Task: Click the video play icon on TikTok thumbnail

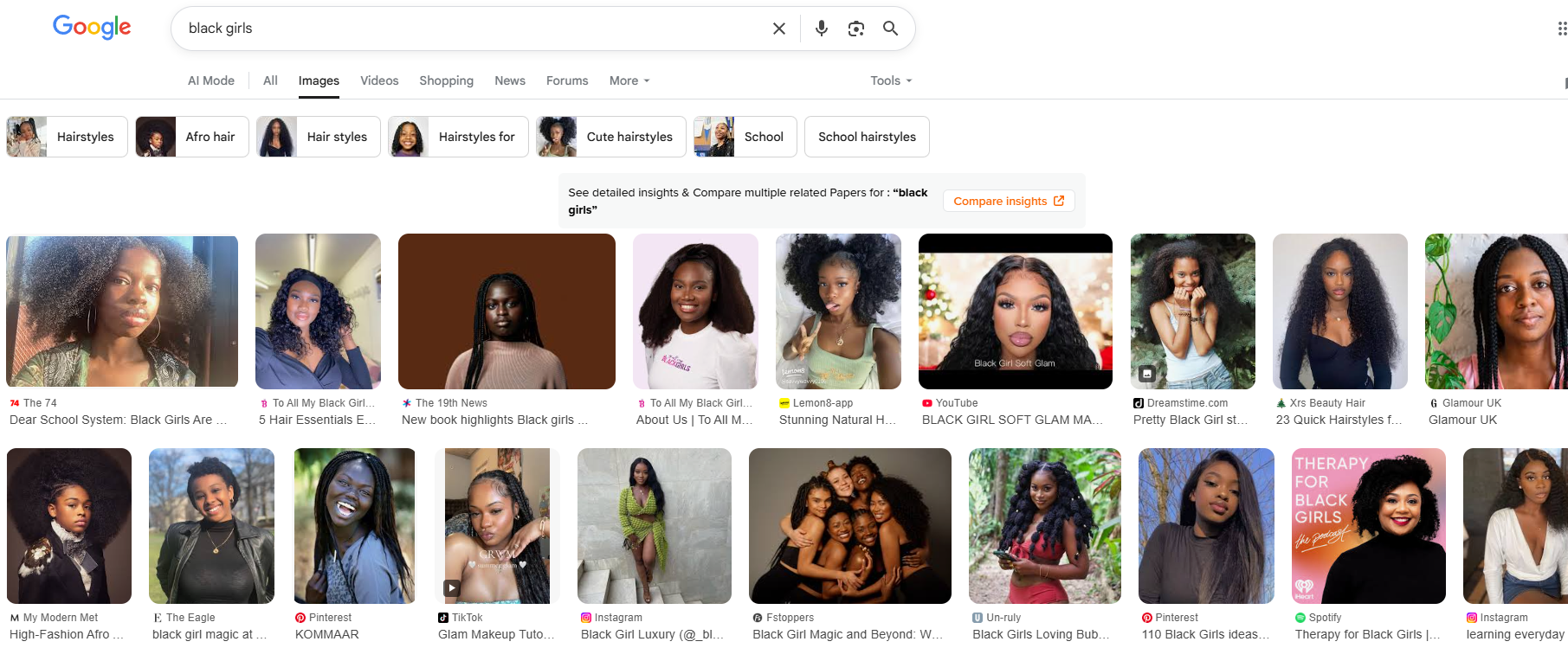Action: (452, 588)
